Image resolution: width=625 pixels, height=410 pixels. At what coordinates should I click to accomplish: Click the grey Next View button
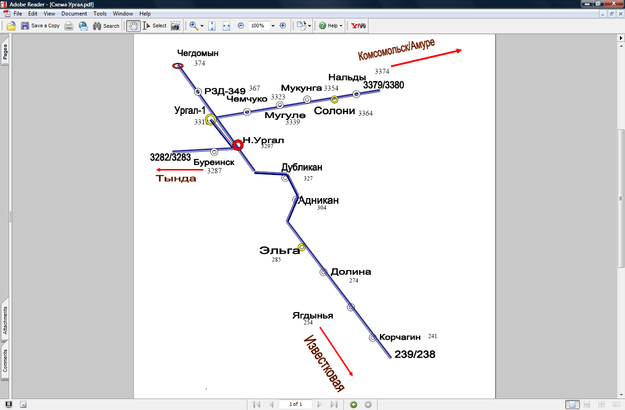point(368,405)
